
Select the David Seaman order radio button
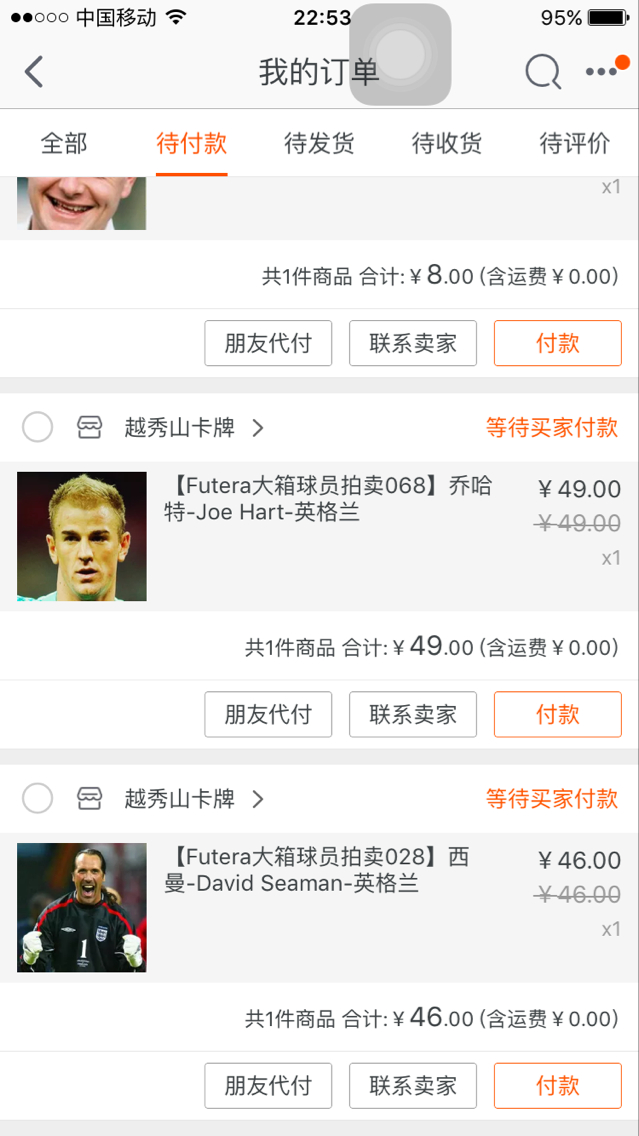tap(37, 799)
